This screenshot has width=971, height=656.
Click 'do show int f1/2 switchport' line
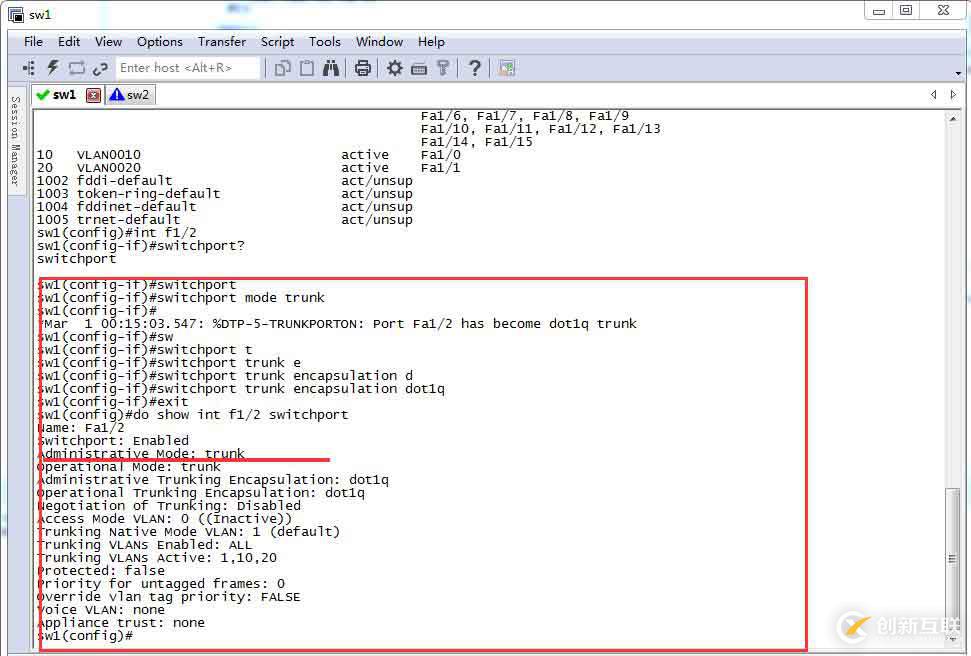pos(193,415)
